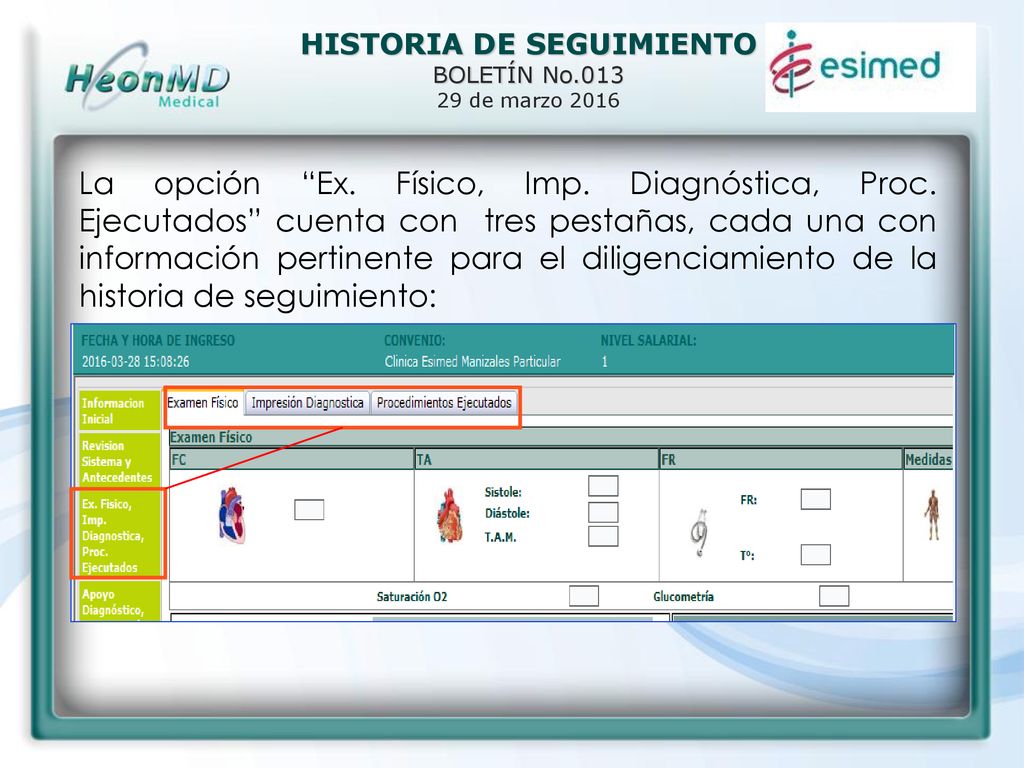Click the Sístole input field
Screen dimensions: 1024x768
tap(603, 486)
